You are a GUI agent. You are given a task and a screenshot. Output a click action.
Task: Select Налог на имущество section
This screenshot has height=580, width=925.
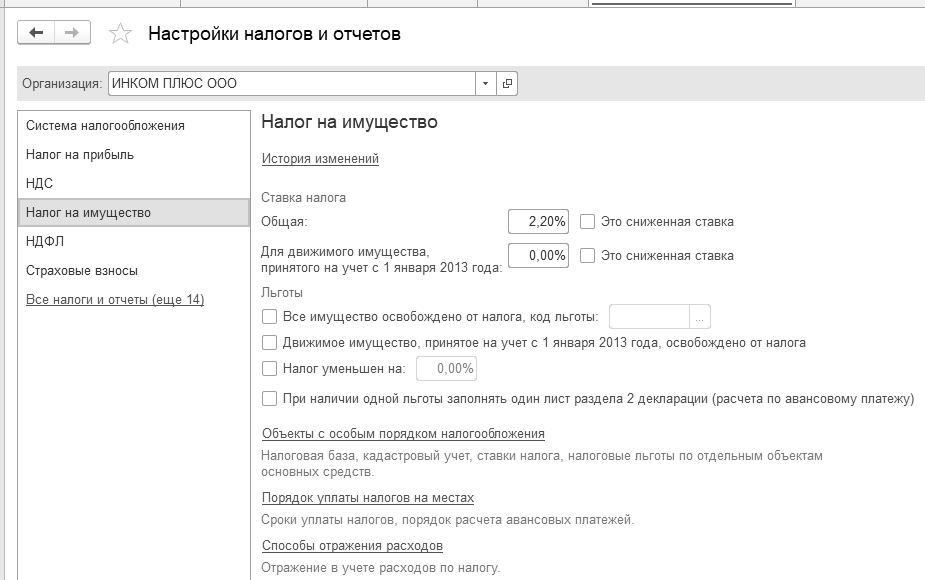click(134, 212)
